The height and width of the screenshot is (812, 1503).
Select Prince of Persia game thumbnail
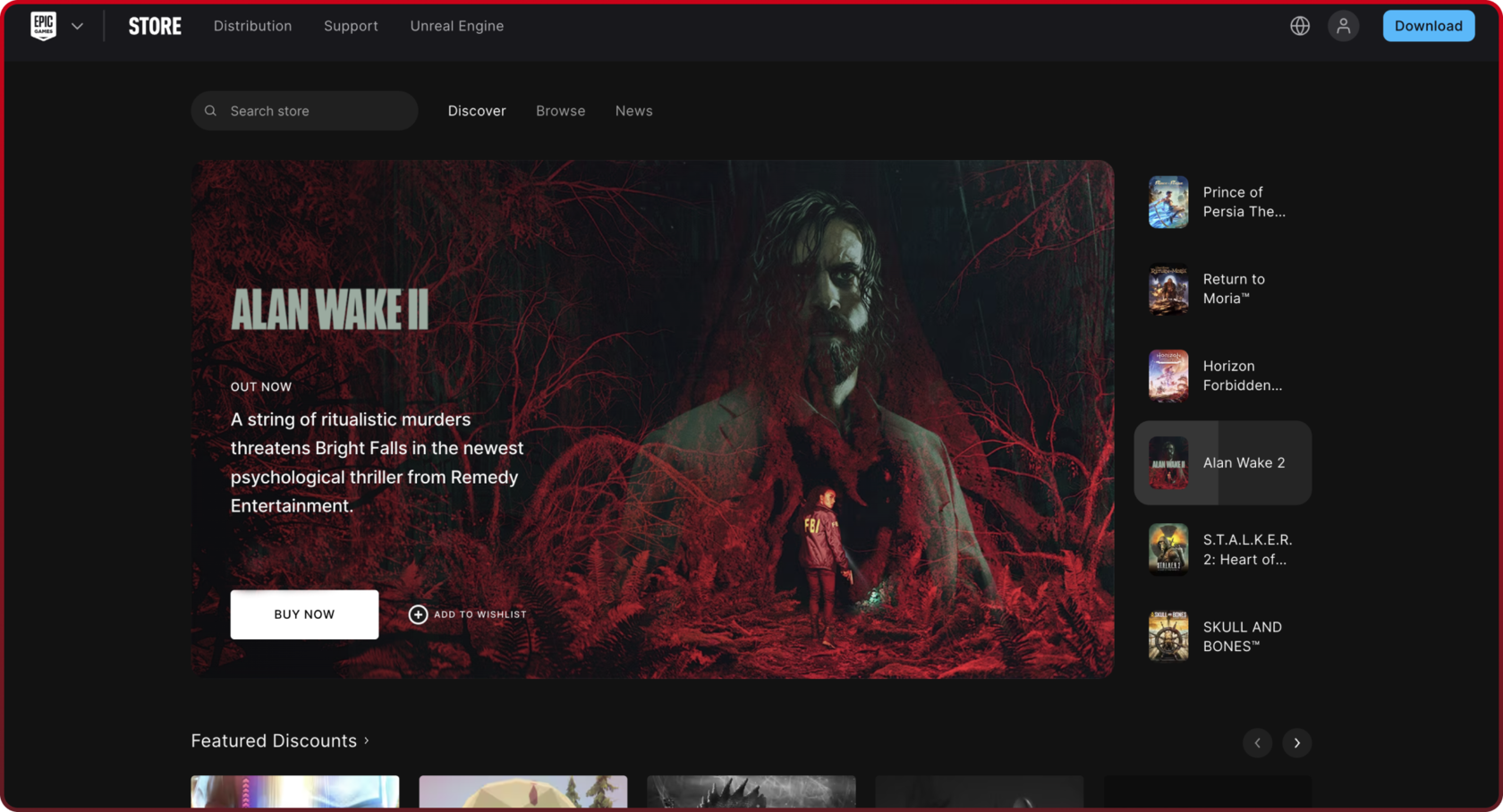[x=1168, y=202]
